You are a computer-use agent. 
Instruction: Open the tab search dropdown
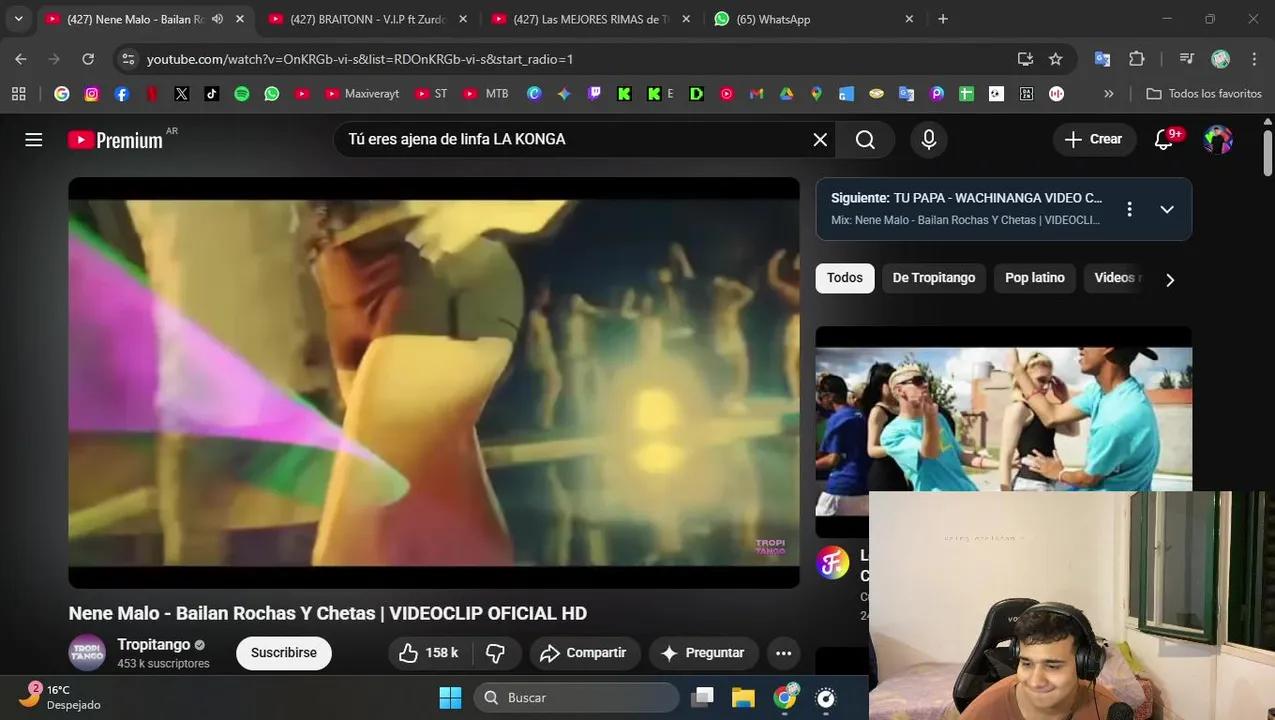pyautogui.click(x=18, y=19)
